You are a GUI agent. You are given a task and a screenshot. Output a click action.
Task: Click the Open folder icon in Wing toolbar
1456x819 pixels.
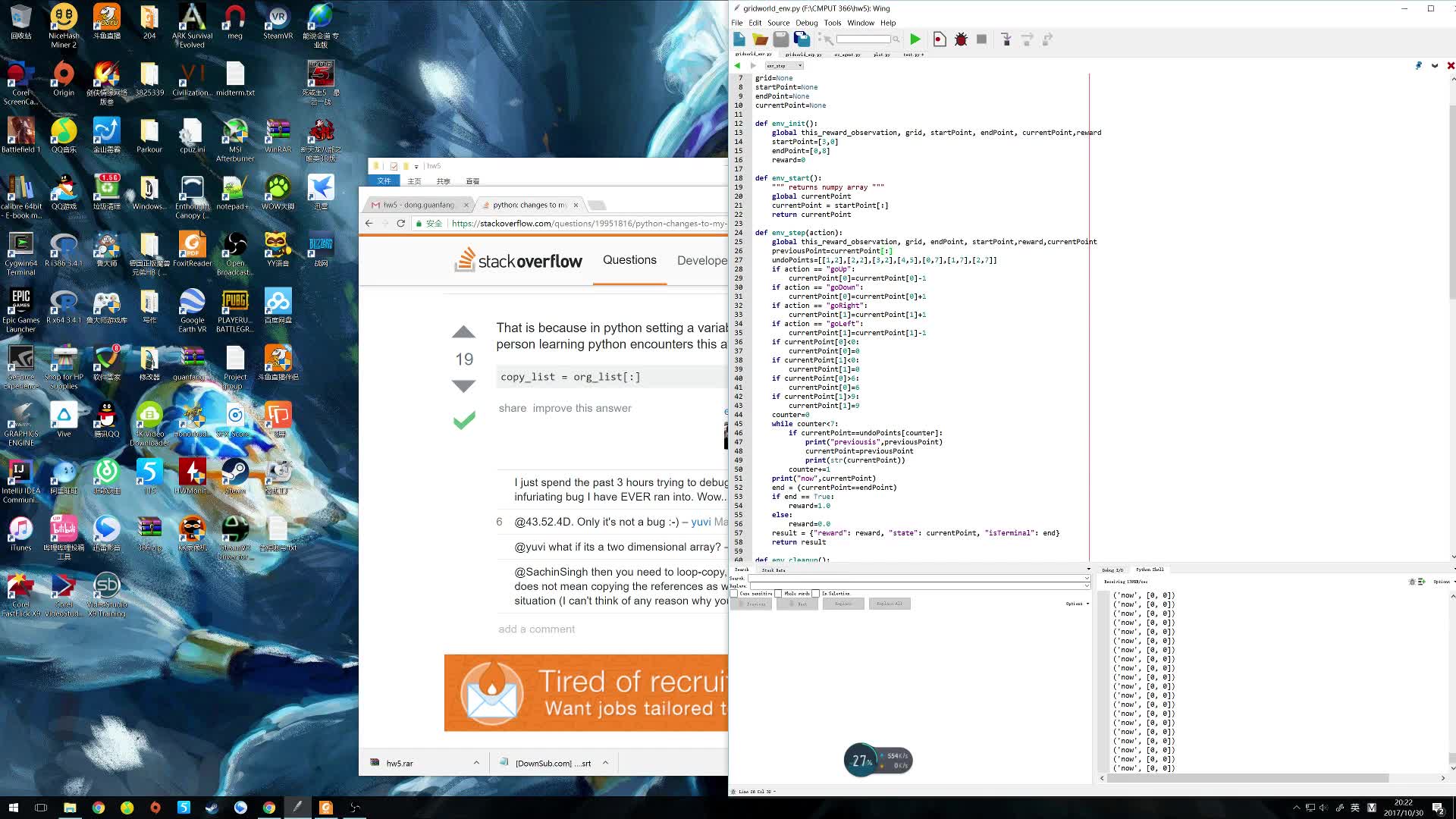pyautogui.click(x=760, y=39)
